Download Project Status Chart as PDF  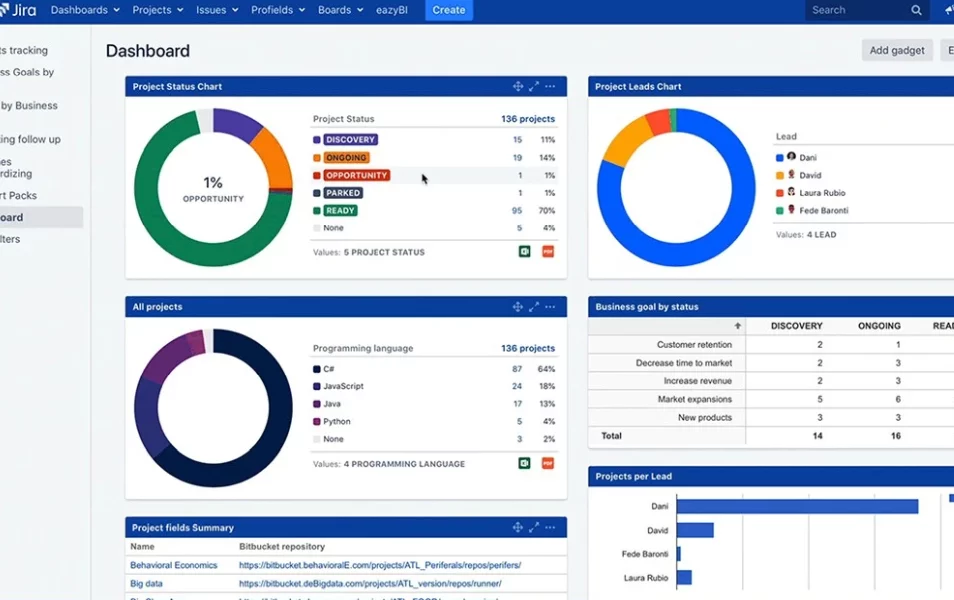pyautogui.click(x=548, y=252)
